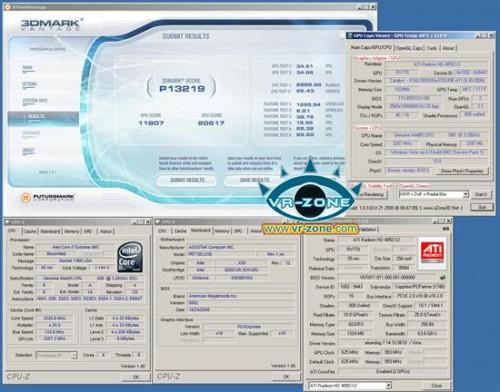
Task: Click OK in the middle CPU-Z mainboard window
Action: click(286, 377)
